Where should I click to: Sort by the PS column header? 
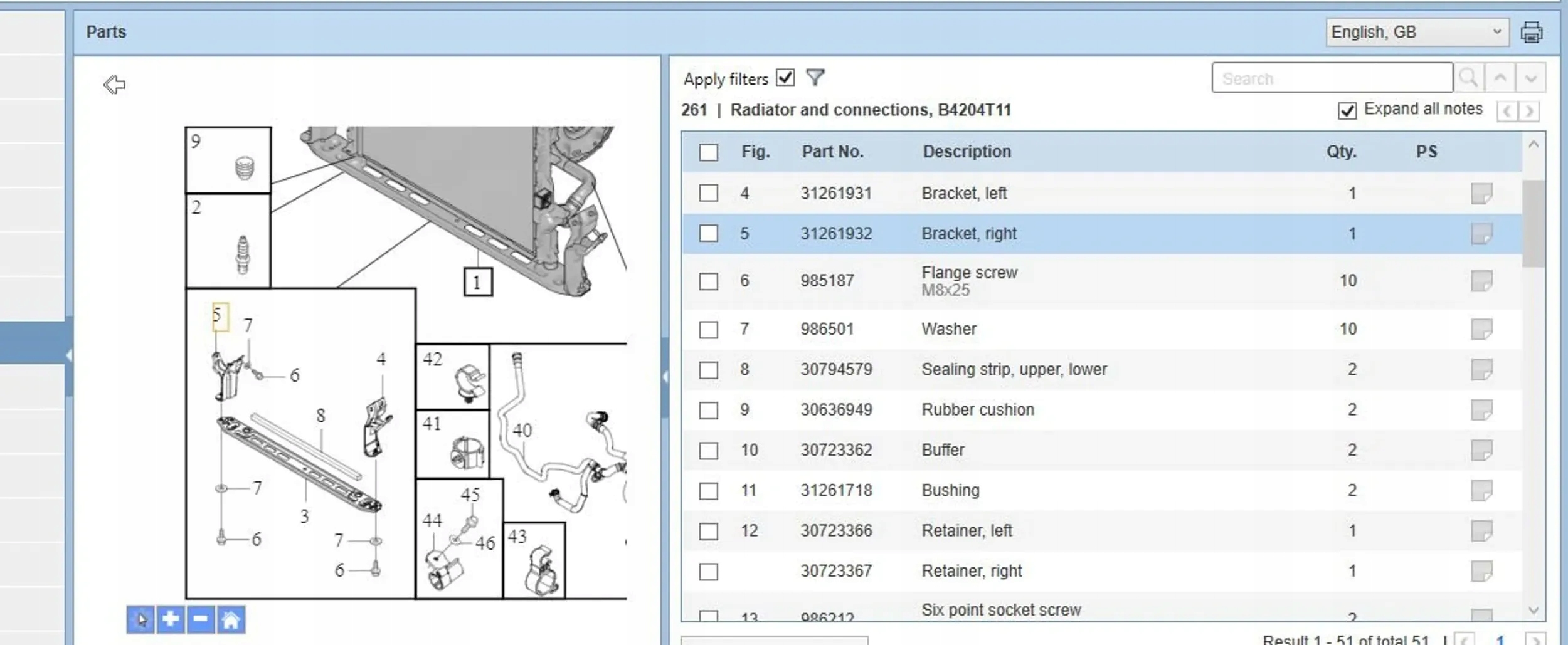click(x=1426, y=152)
